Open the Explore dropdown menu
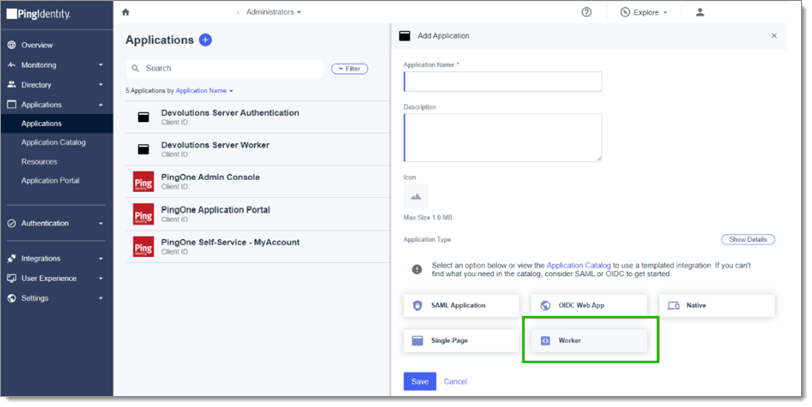Screen dimensions: 812x407 [x=644, y=12]
